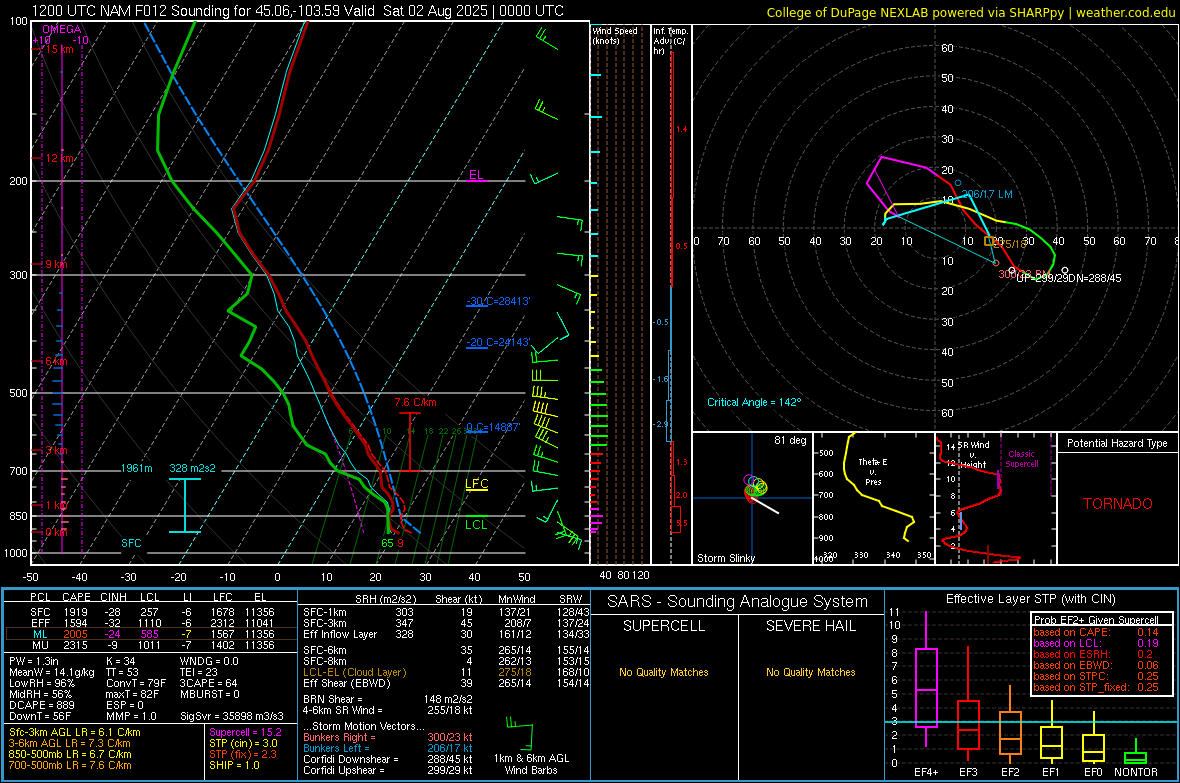Click the based on STPC: 0.25 probability
This screenshot has width=1180, height=783.
coord(1096,676)
